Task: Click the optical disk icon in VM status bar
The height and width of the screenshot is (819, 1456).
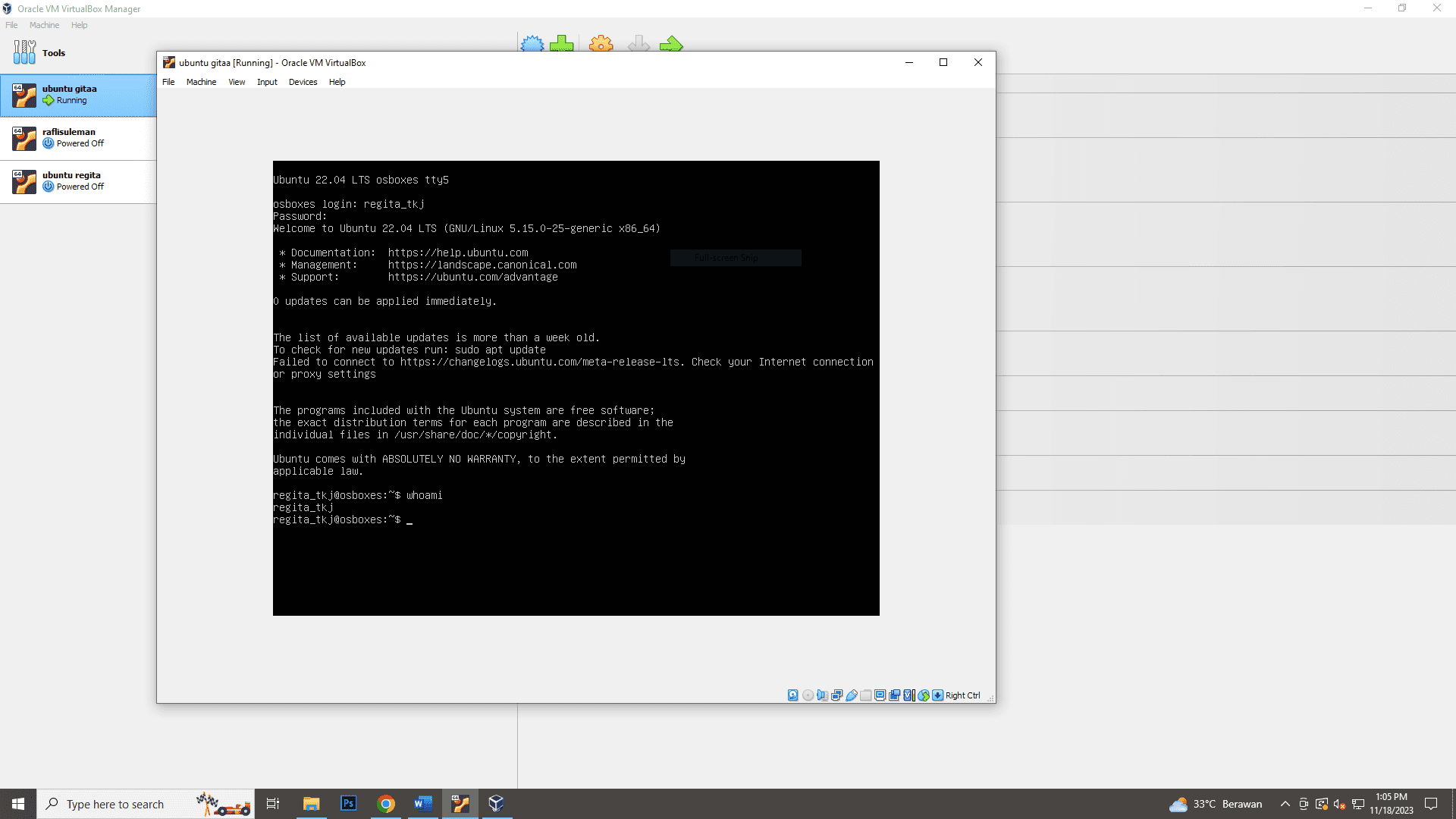Action: pyautogui.click(x=808, y=695)
